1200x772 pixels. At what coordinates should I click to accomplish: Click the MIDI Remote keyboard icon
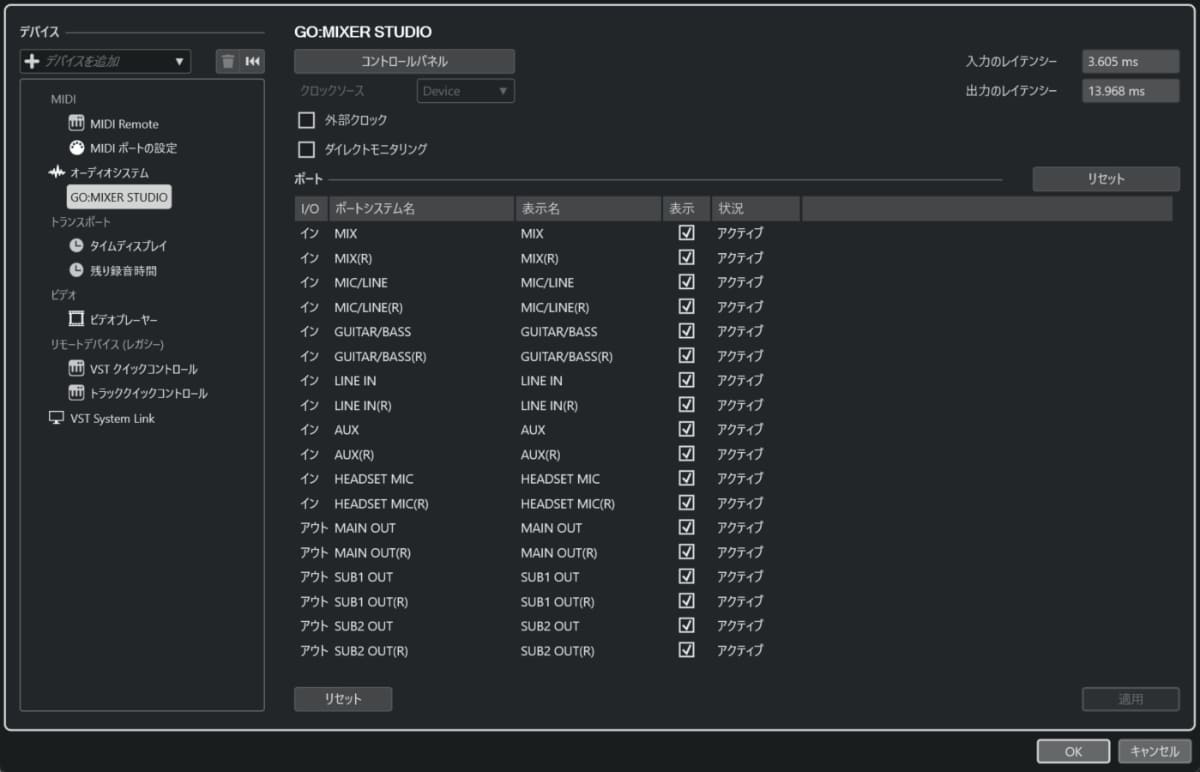[77, 124]
